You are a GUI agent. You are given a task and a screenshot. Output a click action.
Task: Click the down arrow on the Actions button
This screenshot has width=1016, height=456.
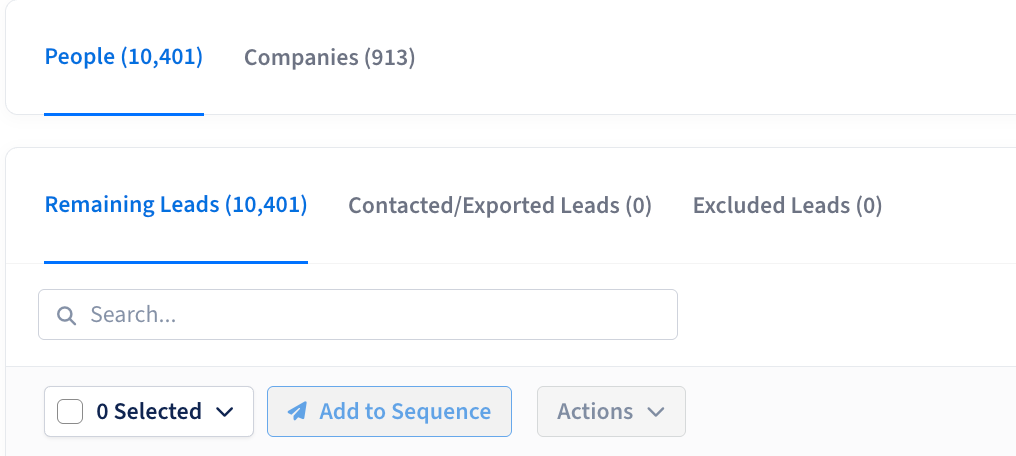tap(656, 412)
